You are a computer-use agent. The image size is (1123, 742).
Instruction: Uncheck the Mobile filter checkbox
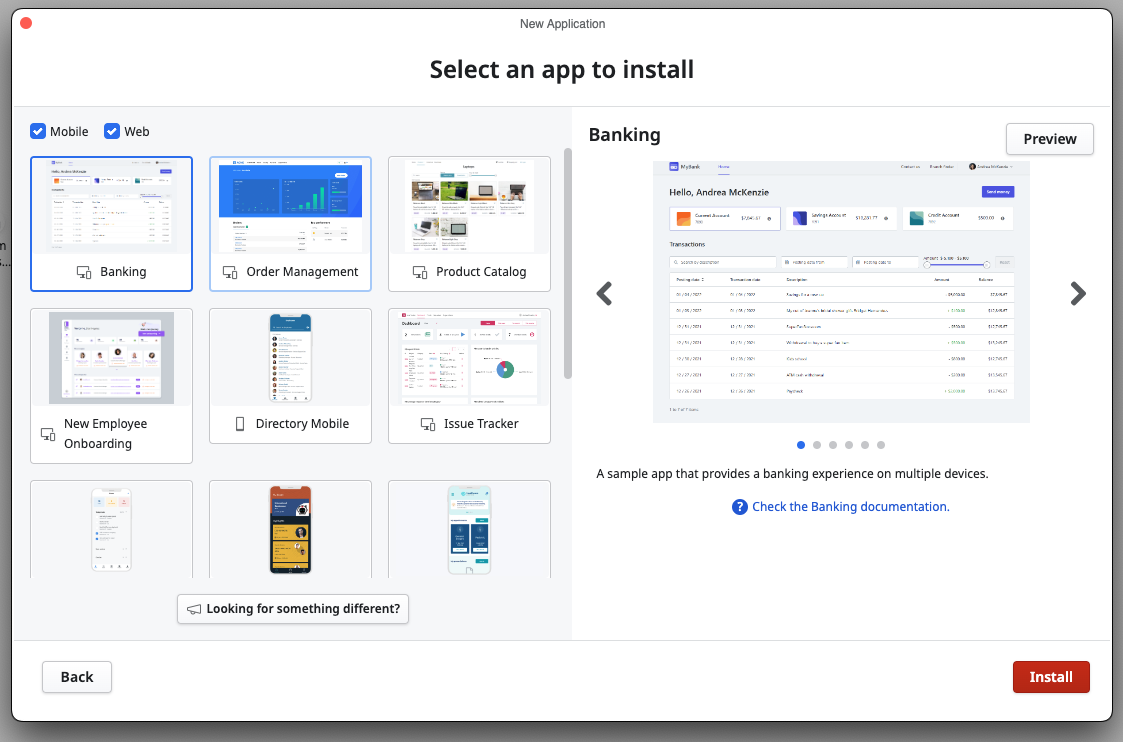(38, 131)
